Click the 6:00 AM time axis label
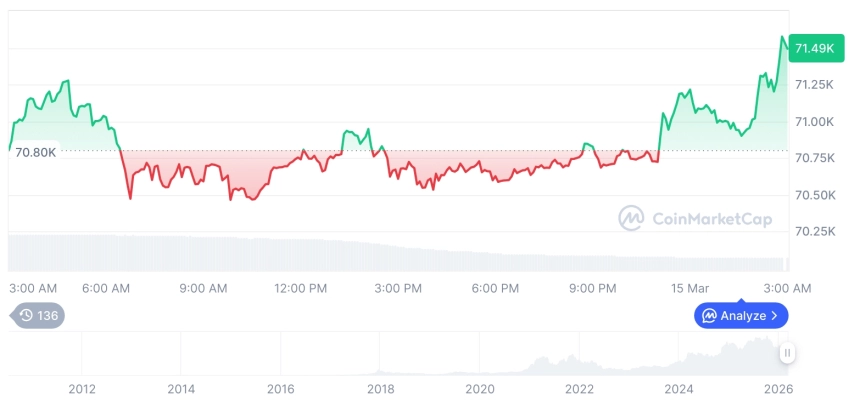Viewport: 860px width, 401px height. click(106, 288)
